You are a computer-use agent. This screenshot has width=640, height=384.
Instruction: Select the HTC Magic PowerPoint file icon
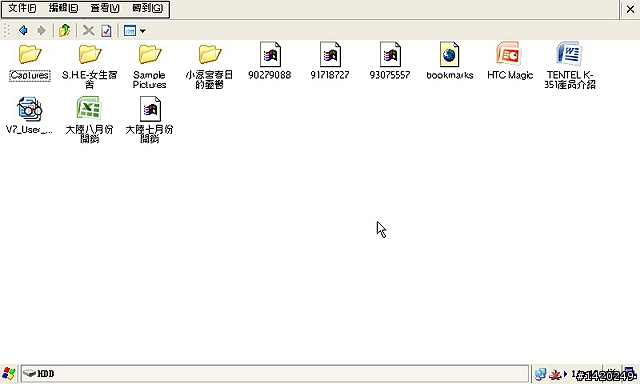pos(509,53)
